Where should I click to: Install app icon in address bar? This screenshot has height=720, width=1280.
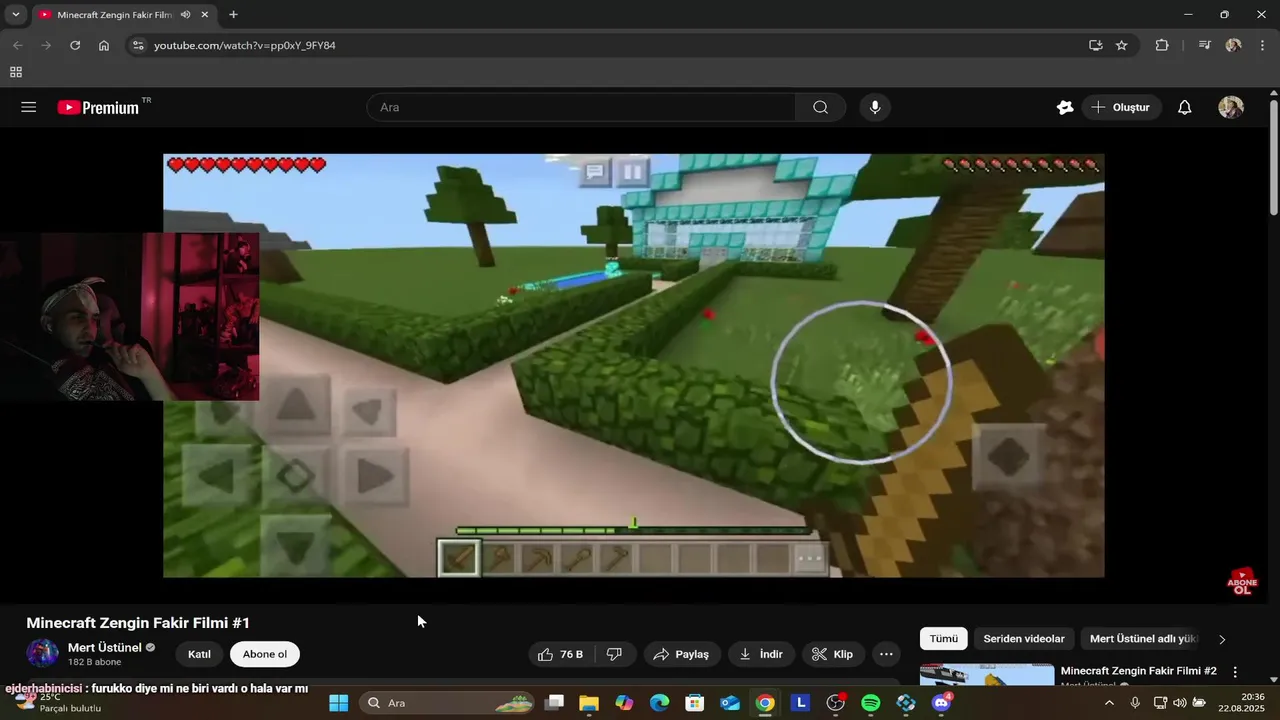point(1096,45)
